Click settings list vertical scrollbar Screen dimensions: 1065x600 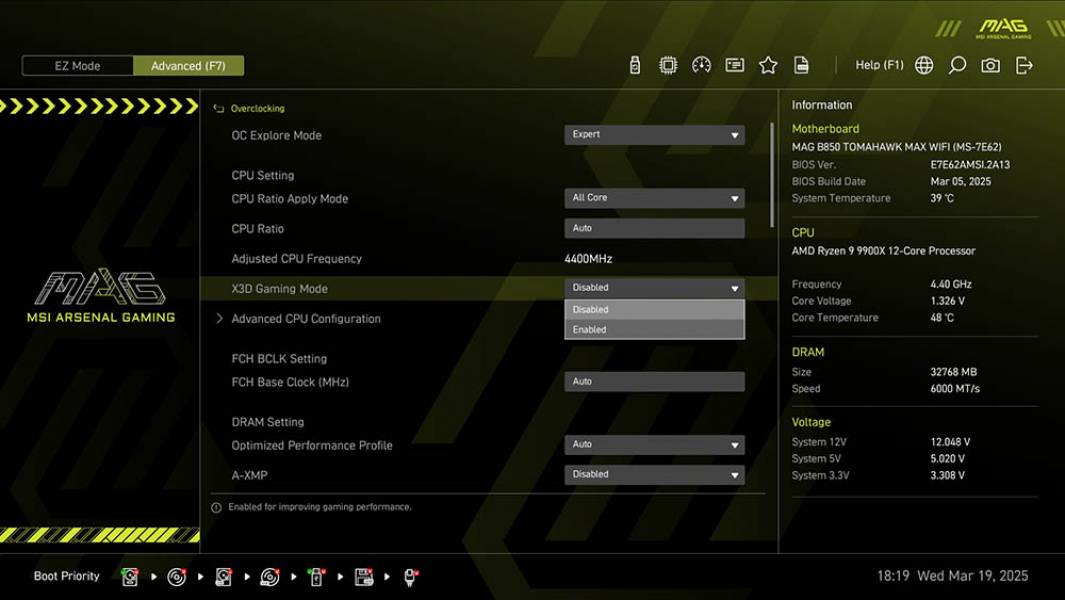pyautogui.click(x=772, y=175)
